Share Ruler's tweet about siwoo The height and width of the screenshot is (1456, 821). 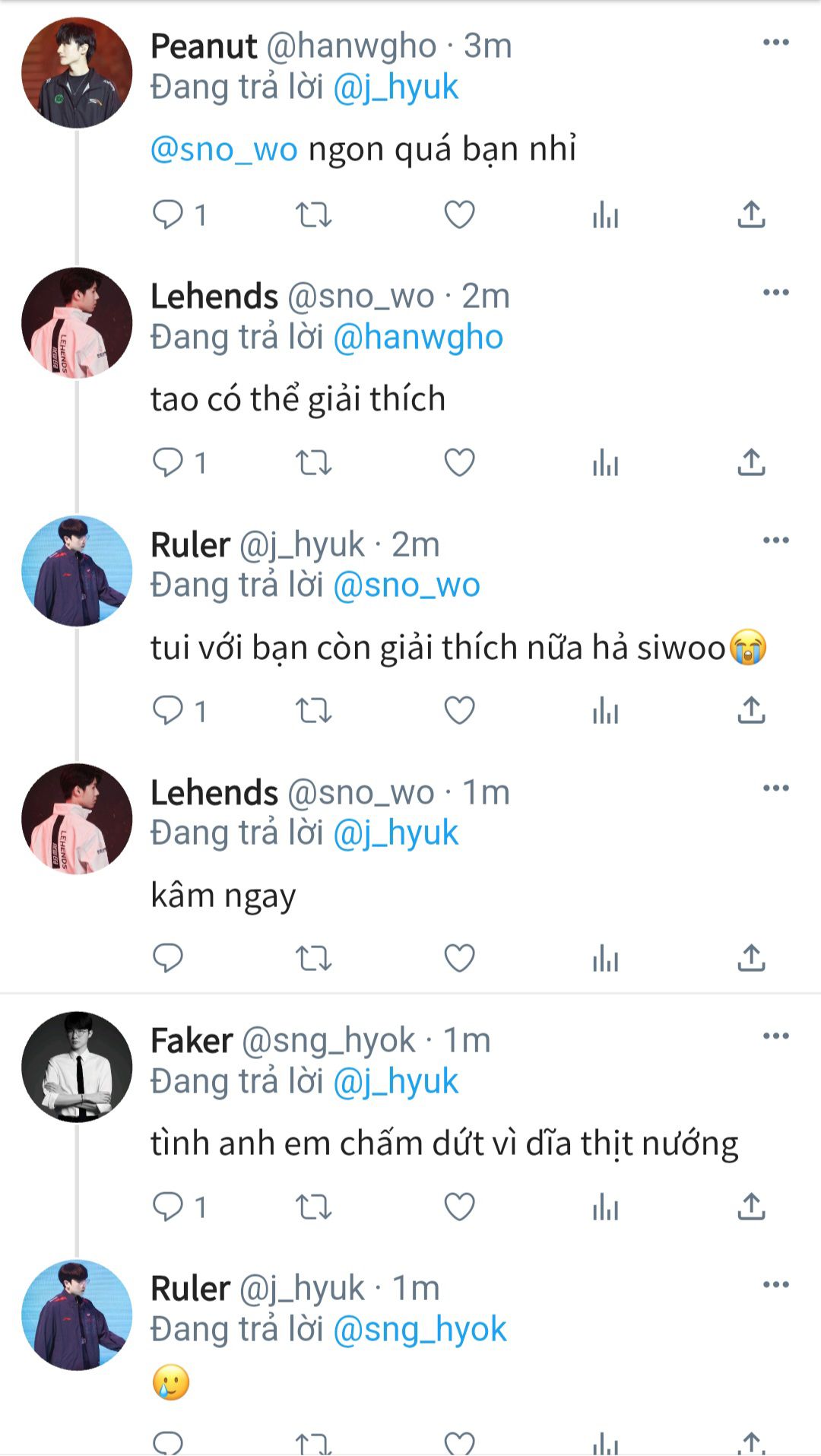(751, 711)
